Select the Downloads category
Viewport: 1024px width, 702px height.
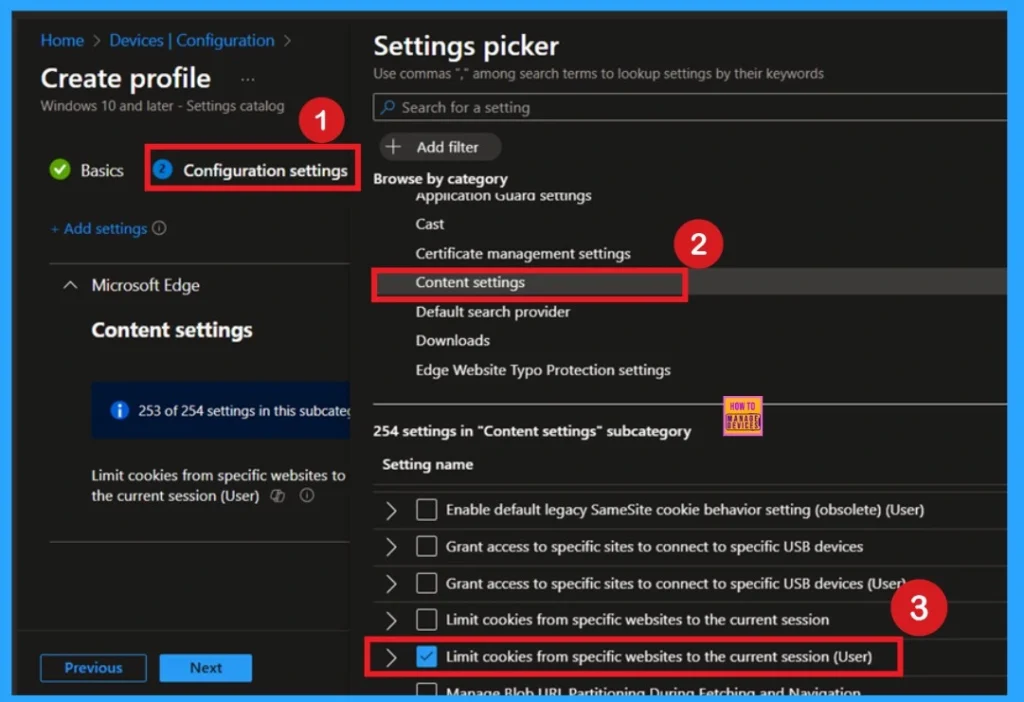point(453,340)
